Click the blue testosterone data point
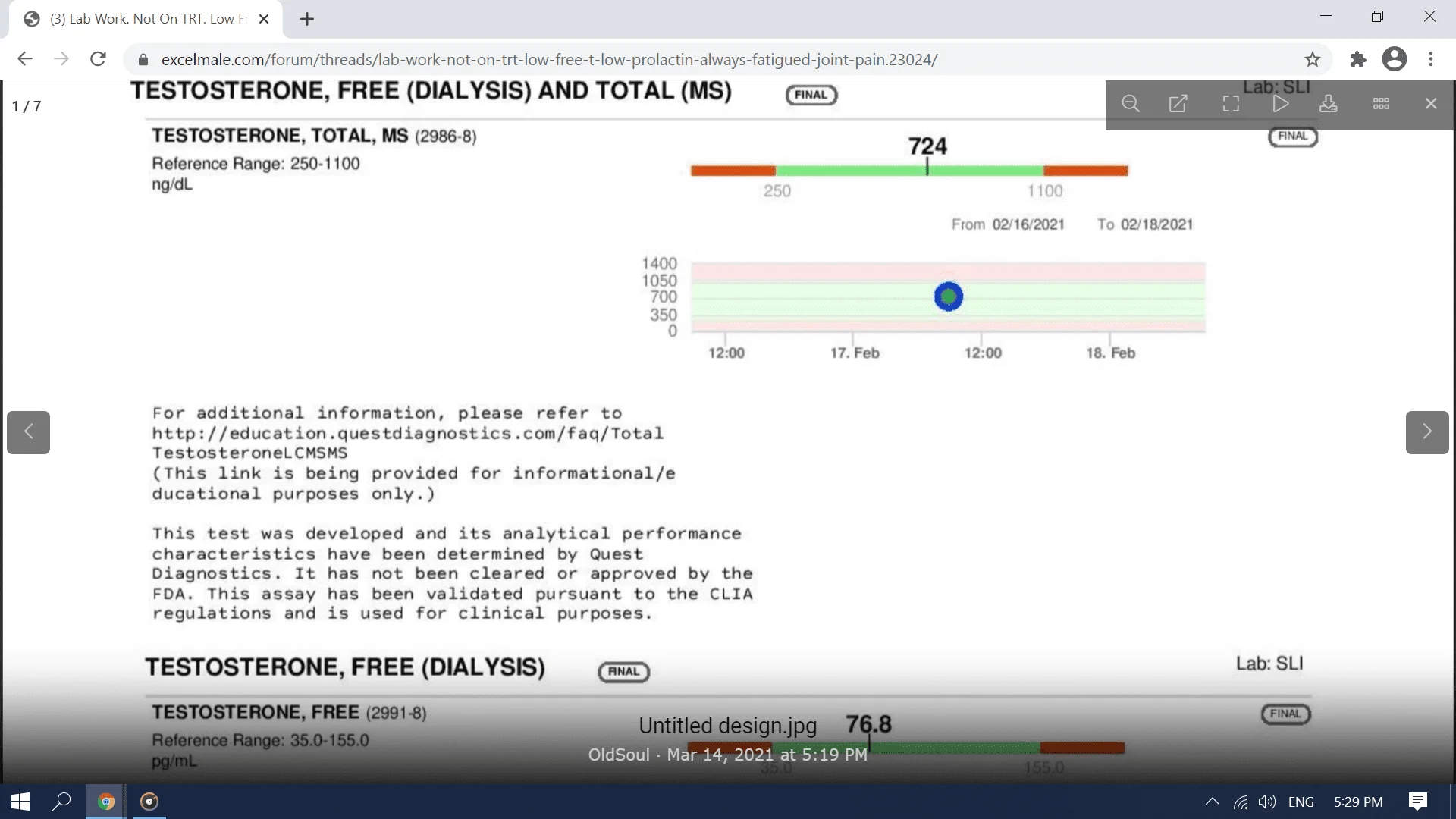The height and width of the screenshot is (819, 1456). point(949,297)
